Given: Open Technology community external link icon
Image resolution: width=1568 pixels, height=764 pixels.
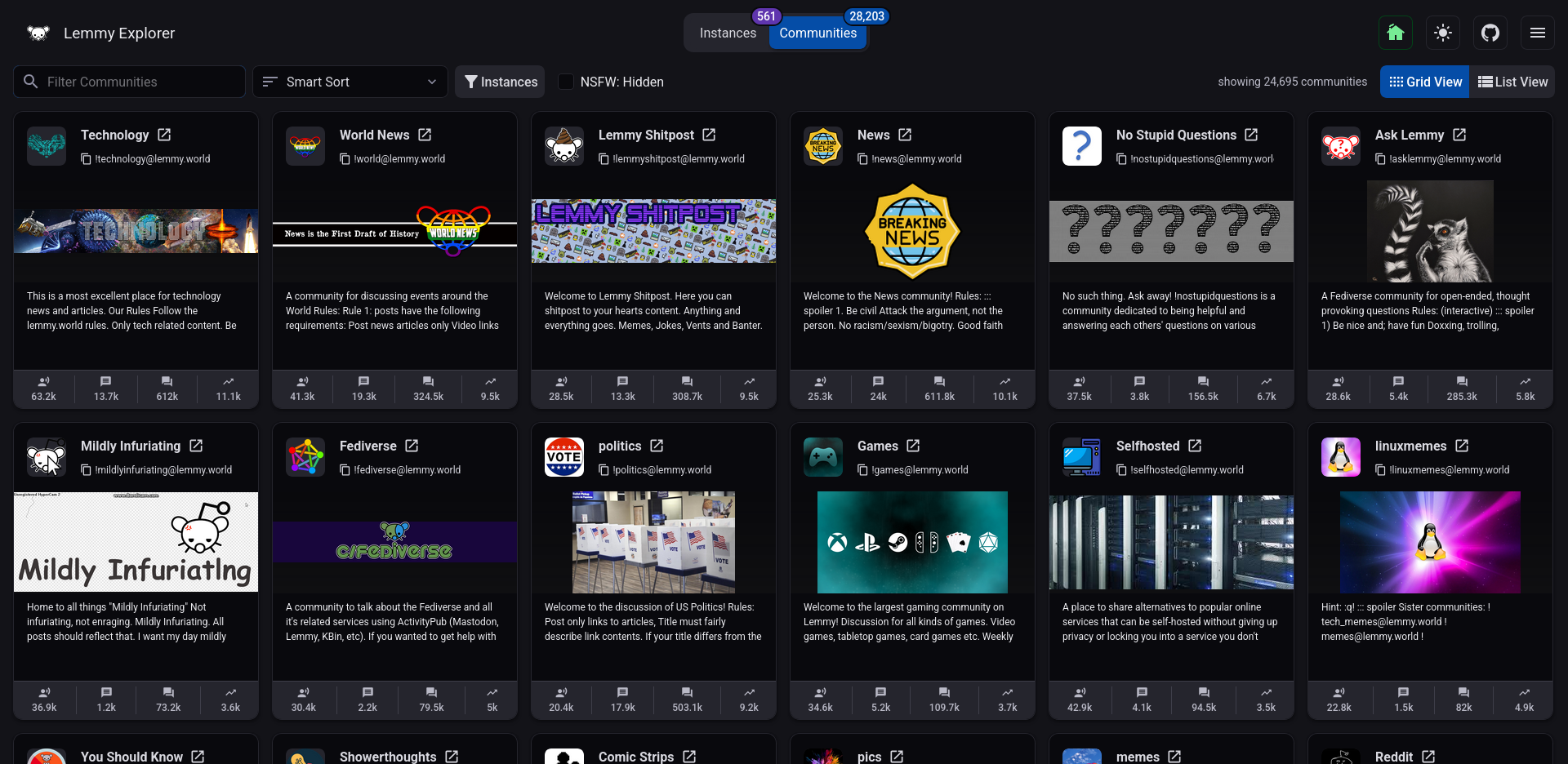Looking at the screenshot, I should pos(164,135).
